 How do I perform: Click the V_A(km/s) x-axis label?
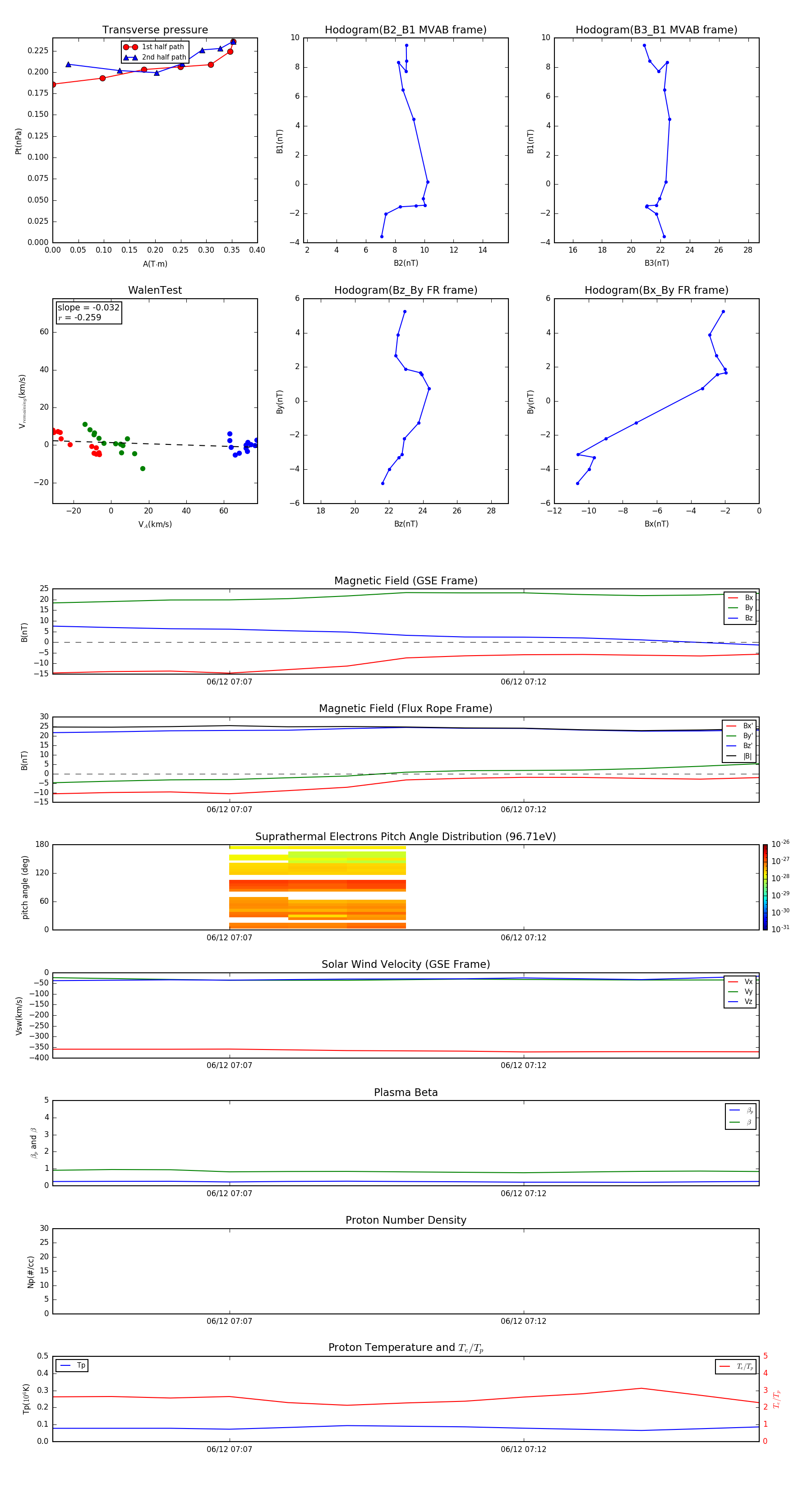coord(155,524)
